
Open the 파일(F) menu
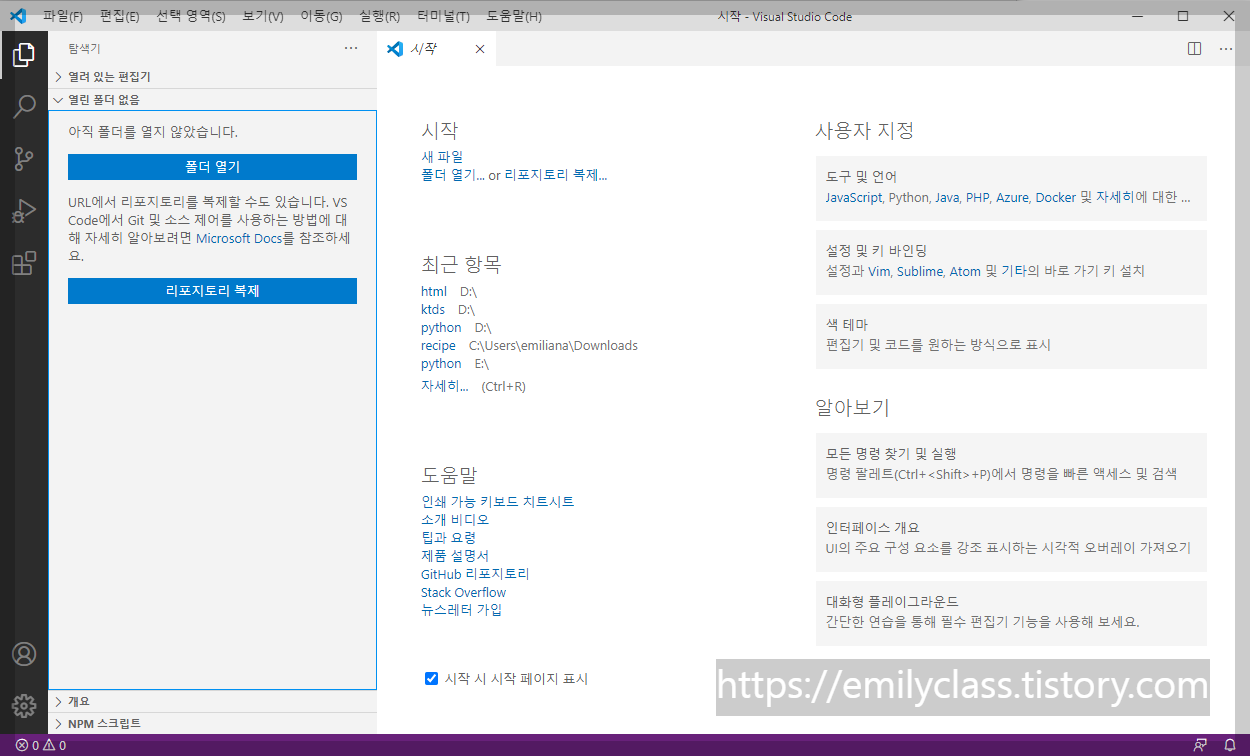(63, 17)
